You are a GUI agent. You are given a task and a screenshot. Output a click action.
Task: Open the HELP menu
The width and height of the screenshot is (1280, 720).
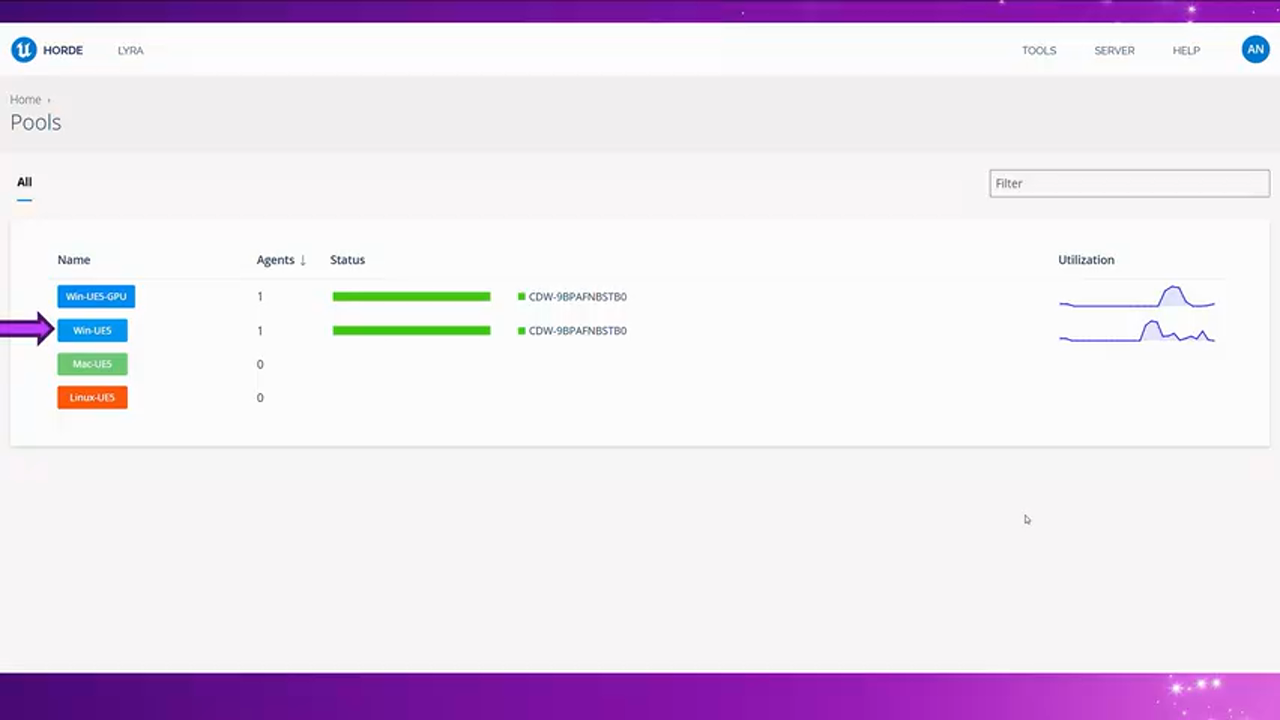pos(1186,50)
